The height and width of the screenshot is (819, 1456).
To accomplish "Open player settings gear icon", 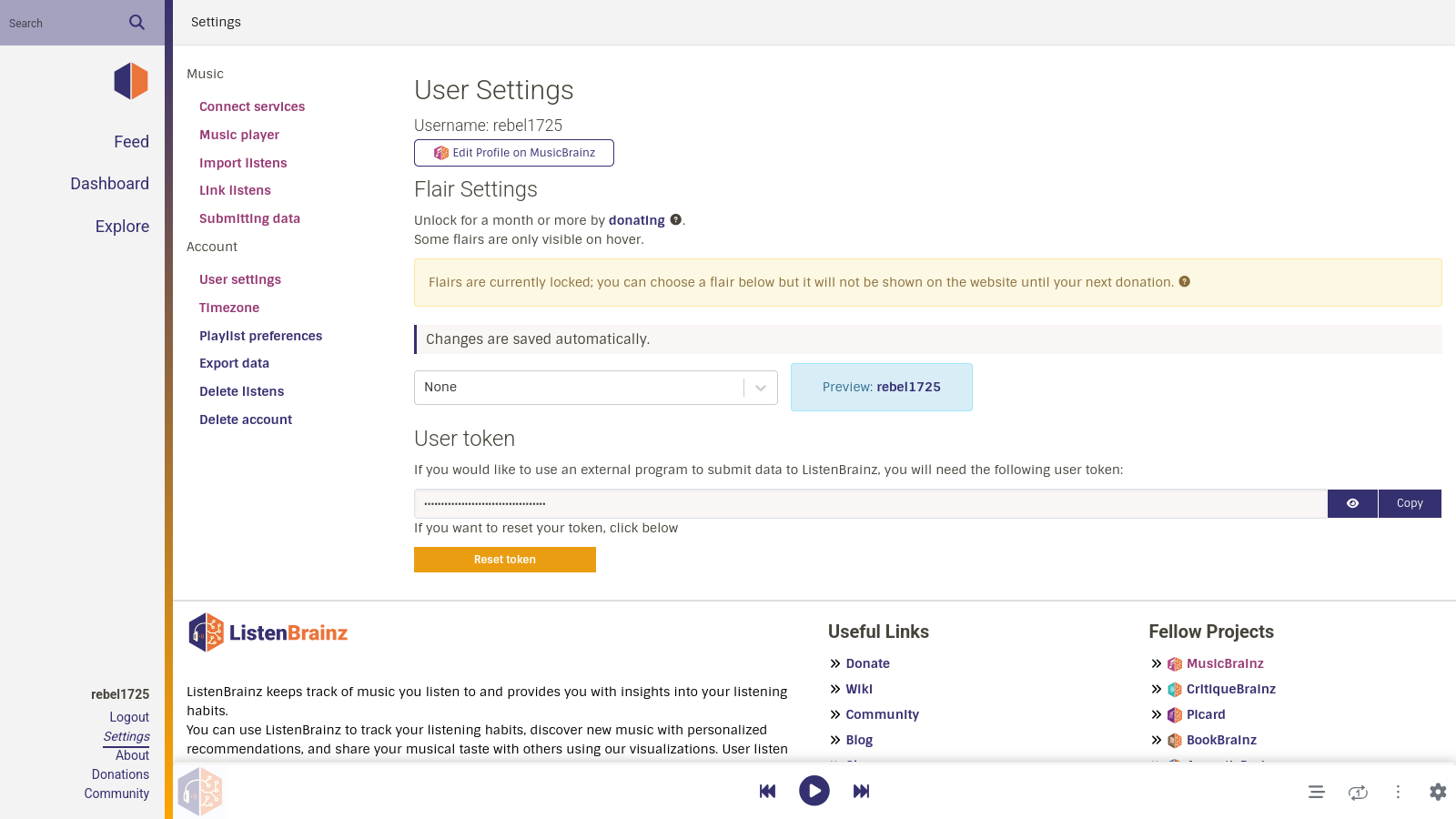I will click(1438, 792).
